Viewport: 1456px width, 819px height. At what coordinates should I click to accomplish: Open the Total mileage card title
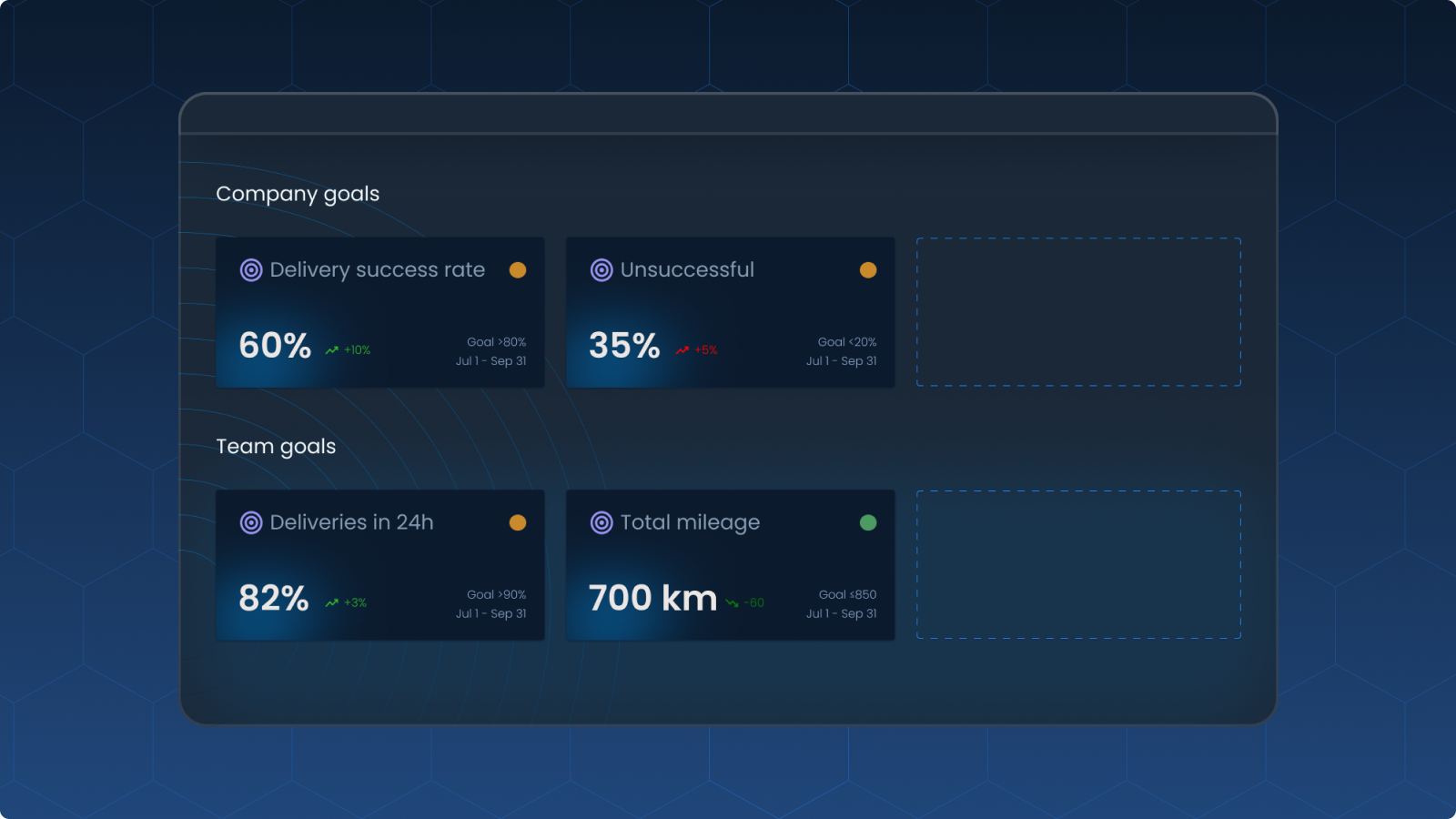click(690, 522)
